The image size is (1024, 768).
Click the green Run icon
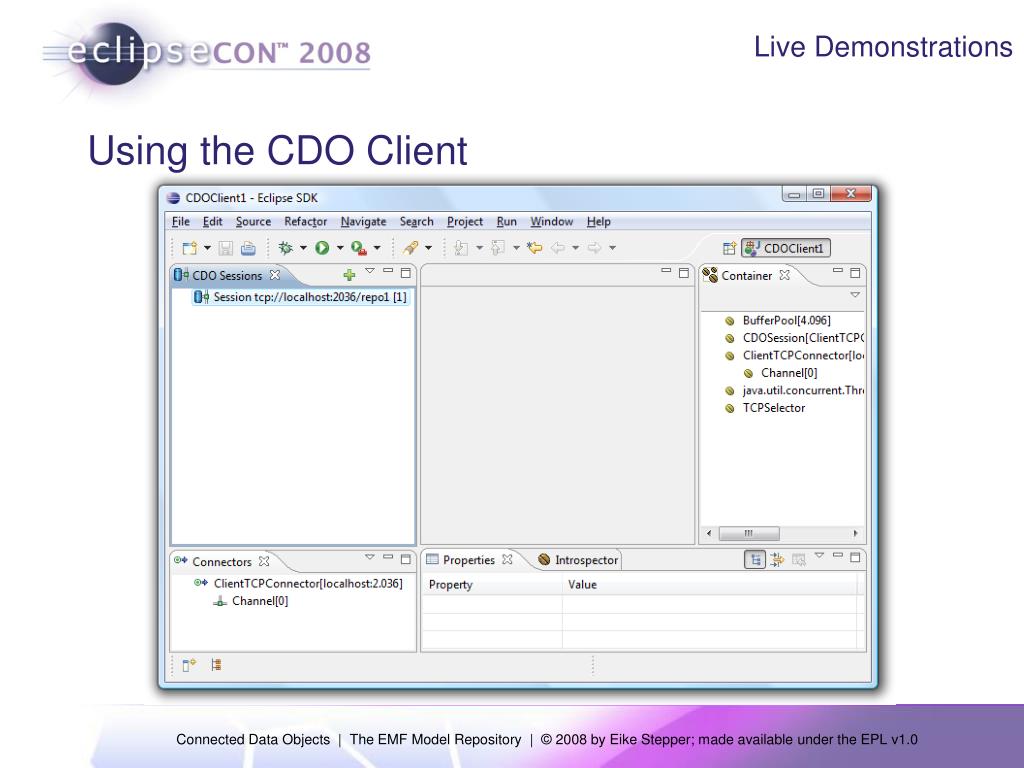click(x=322, y=248)
